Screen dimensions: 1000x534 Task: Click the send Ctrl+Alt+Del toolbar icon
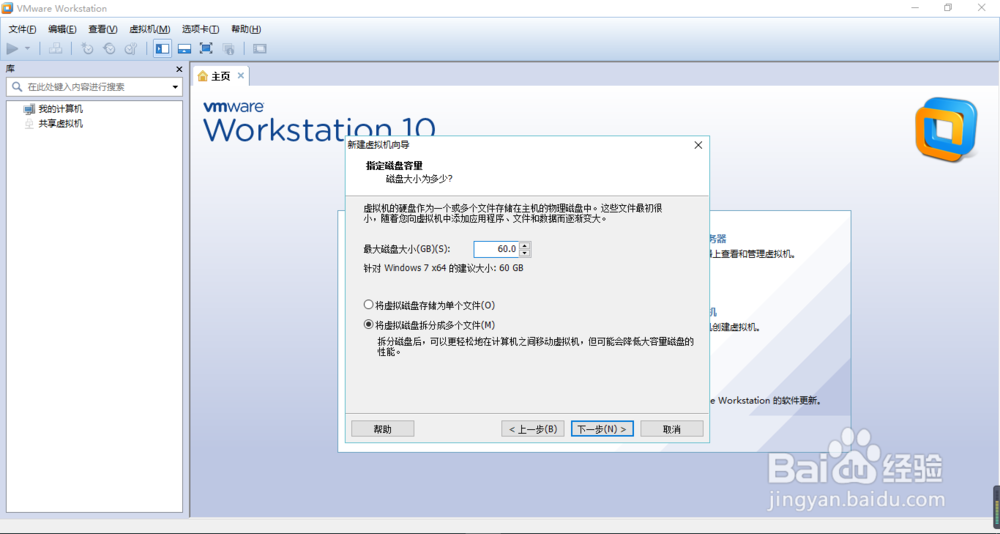pos(56,48)
